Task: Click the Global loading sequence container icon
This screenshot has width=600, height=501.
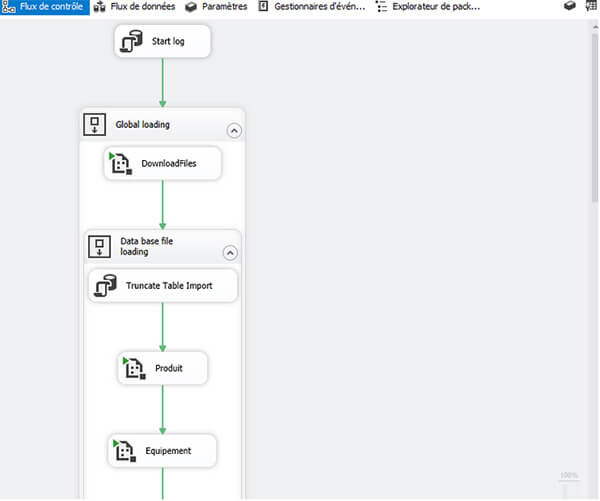Action: 94,126
